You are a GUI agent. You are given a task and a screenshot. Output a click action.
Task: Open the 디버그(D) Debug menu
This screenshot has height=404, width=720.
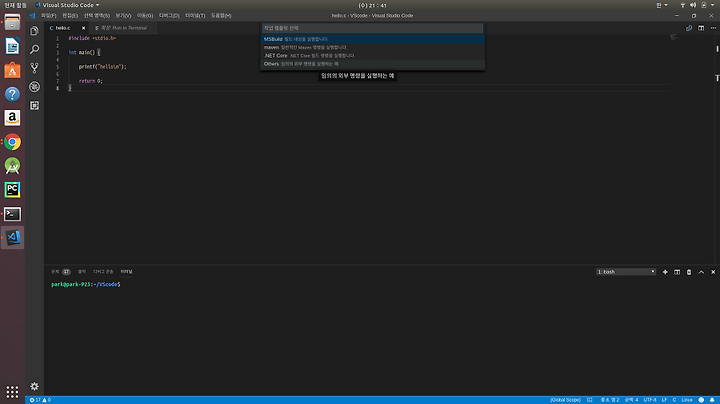(x=169, y=16)
